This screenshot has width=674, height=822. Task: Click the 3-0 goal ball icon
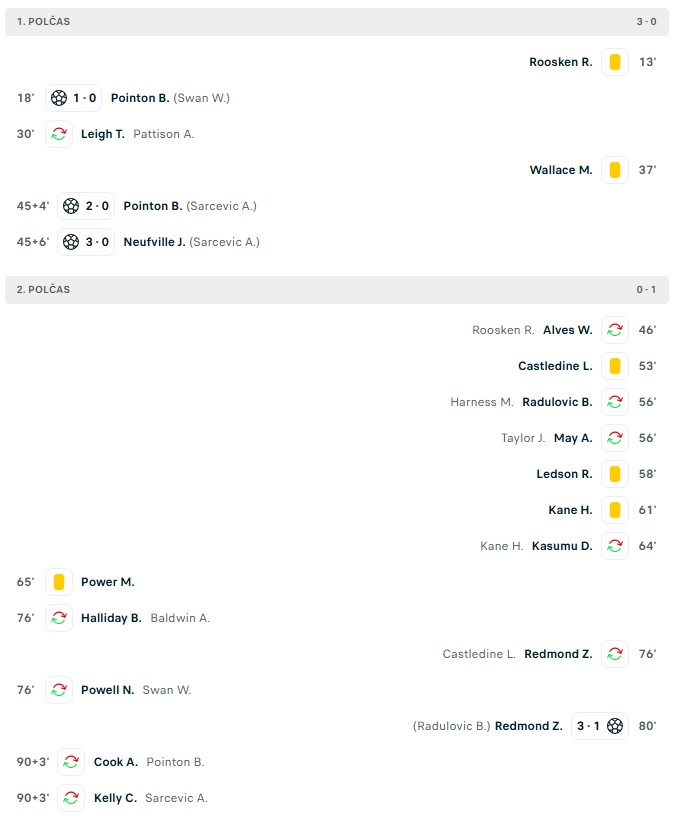[x=71, y=242]
